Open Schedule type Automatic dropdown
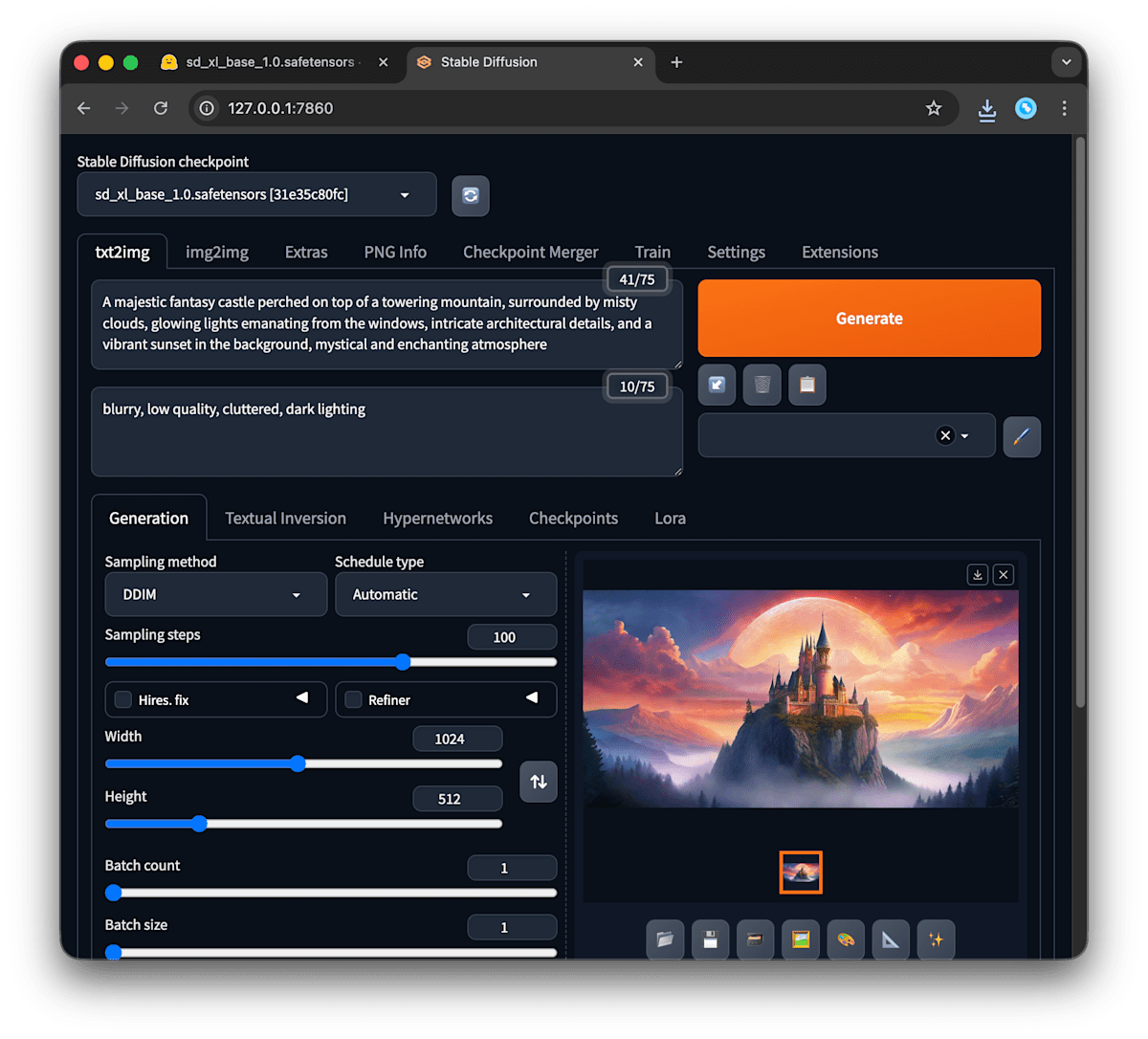The image size is (1148, 1039). point(446,594)
